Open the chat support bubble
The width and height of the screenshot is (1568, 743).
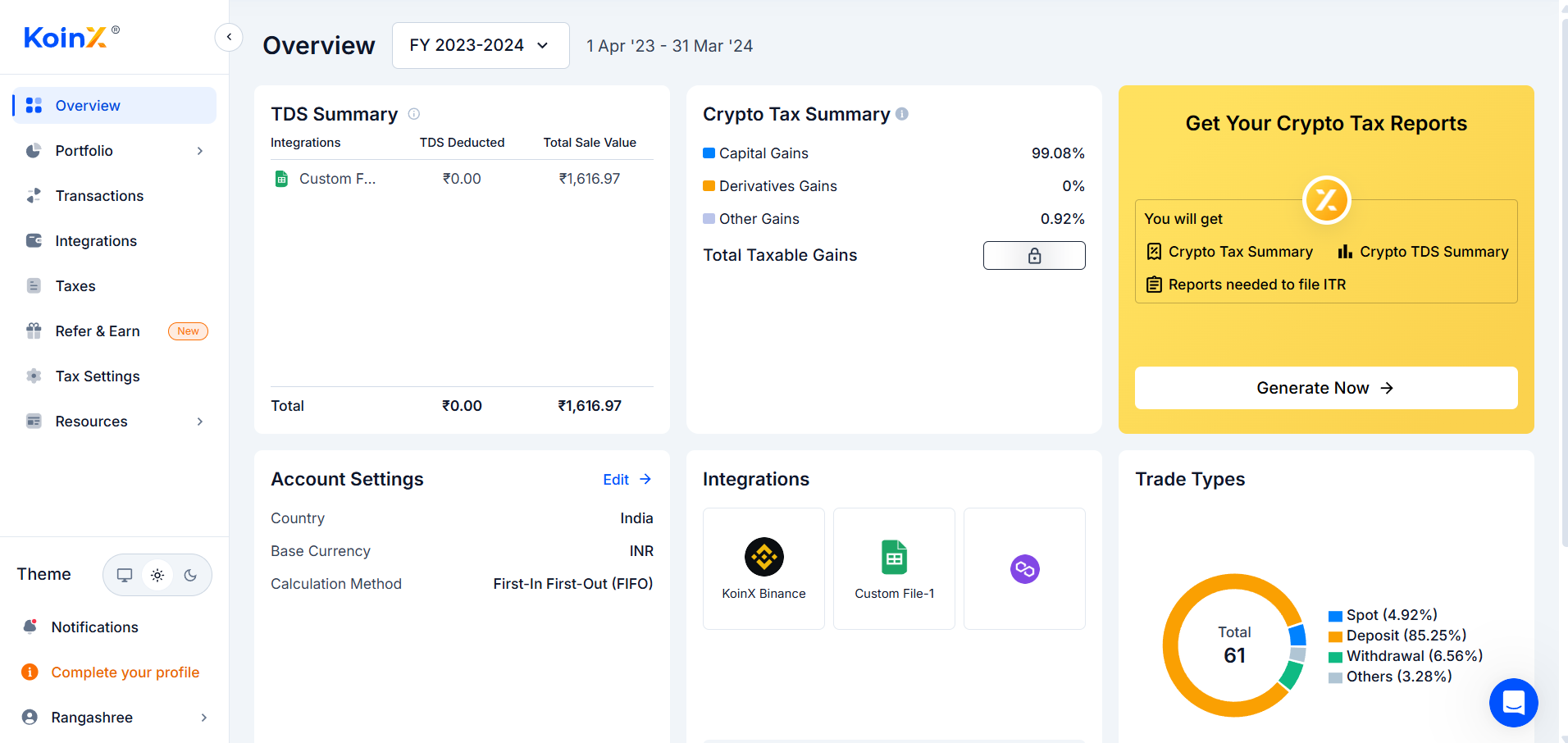pos(1513,703)
